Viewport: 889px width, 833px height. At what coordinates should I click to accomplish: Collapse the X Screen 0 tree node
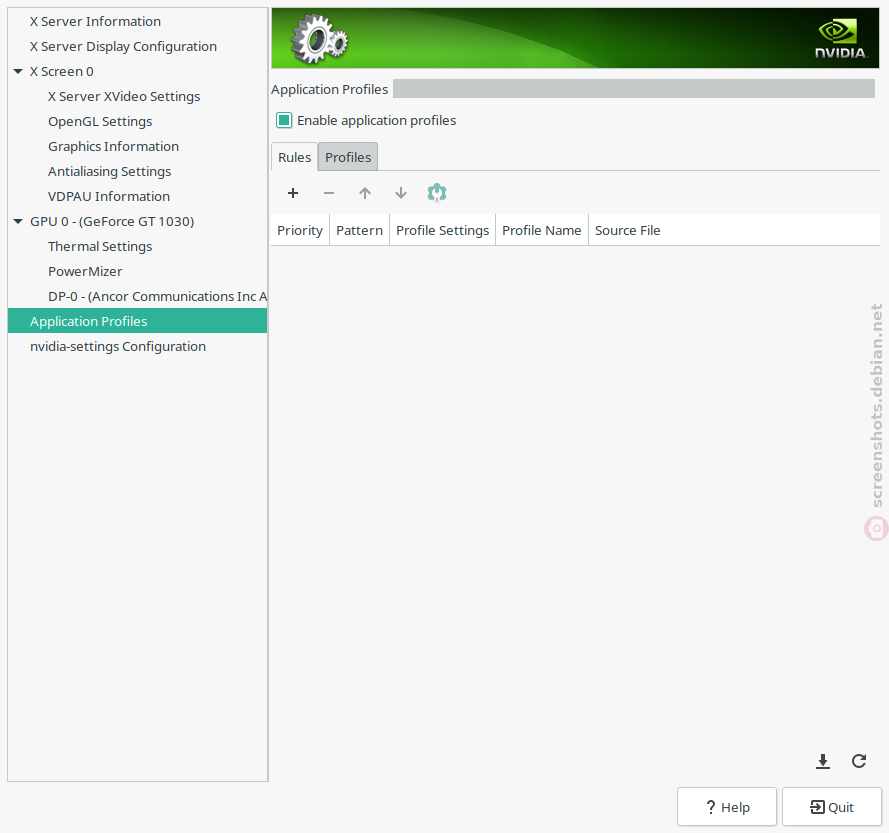pos(18,71)
